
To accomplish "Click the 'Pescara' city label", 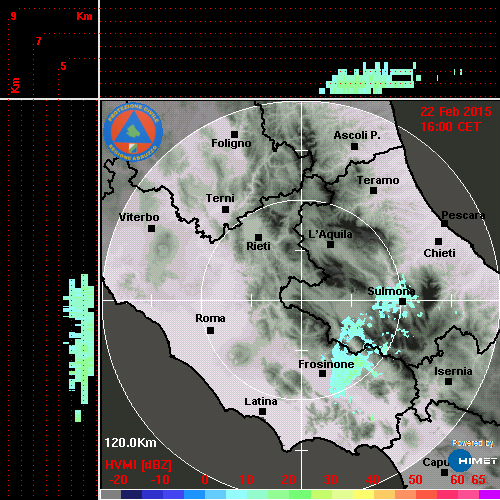I will point(463,215).
